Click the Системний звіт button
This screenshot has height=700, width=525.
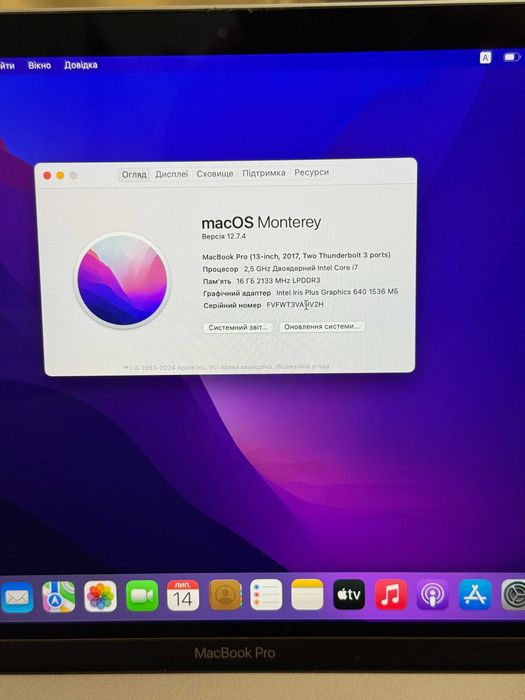pos(238,327)
